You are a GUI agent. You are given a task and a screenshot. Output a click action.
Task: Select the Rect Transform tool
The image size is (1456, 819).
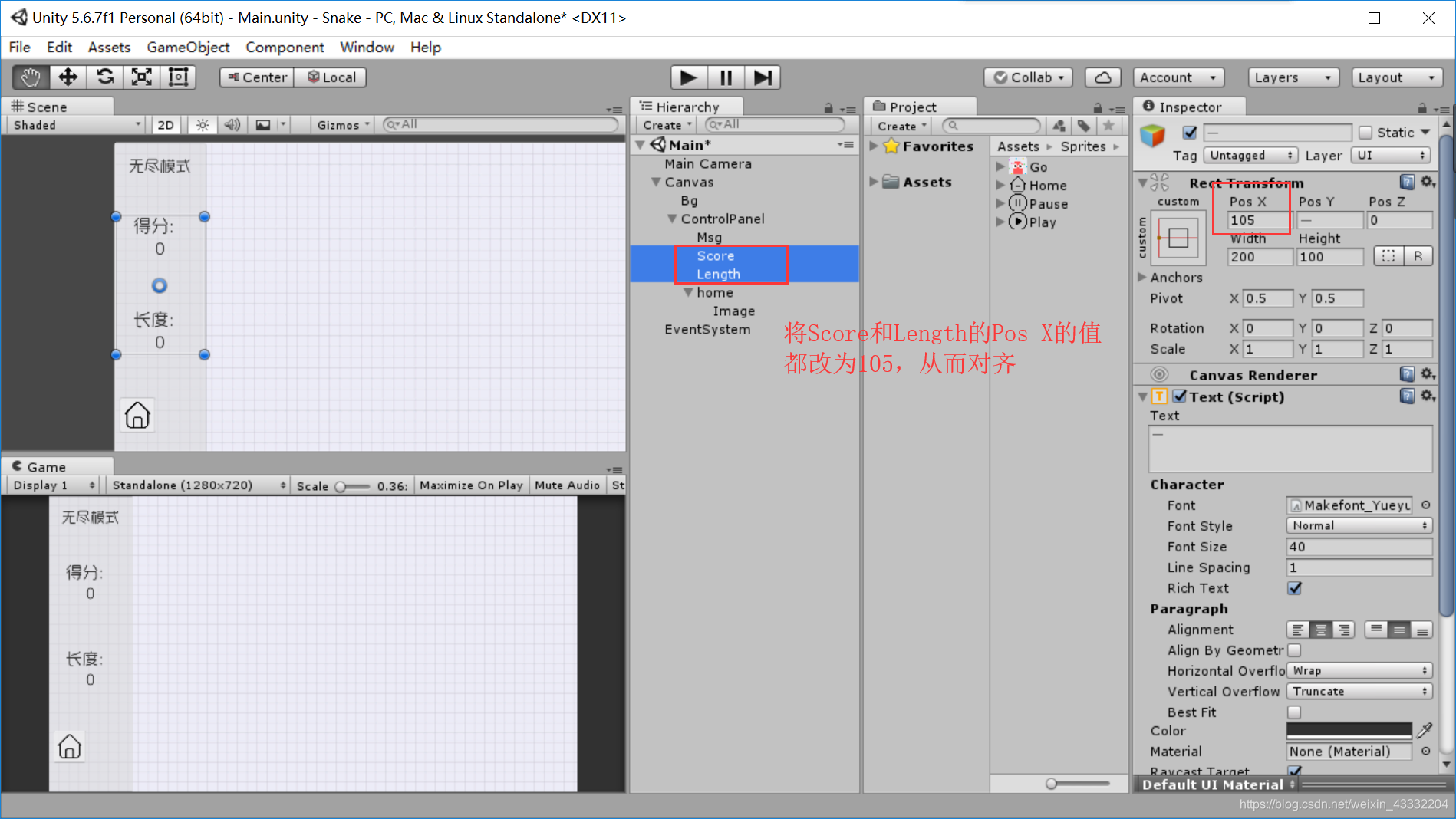tap(178, 77)
